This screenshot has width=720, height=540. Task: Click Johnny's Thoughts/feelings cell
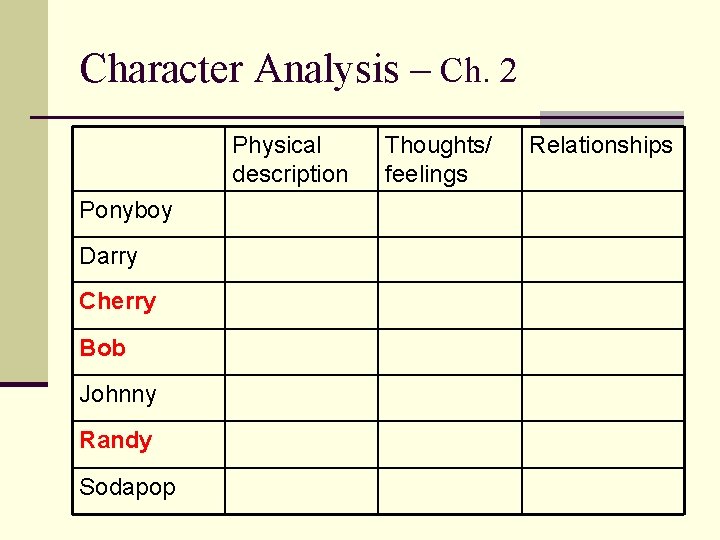point(450,398)
